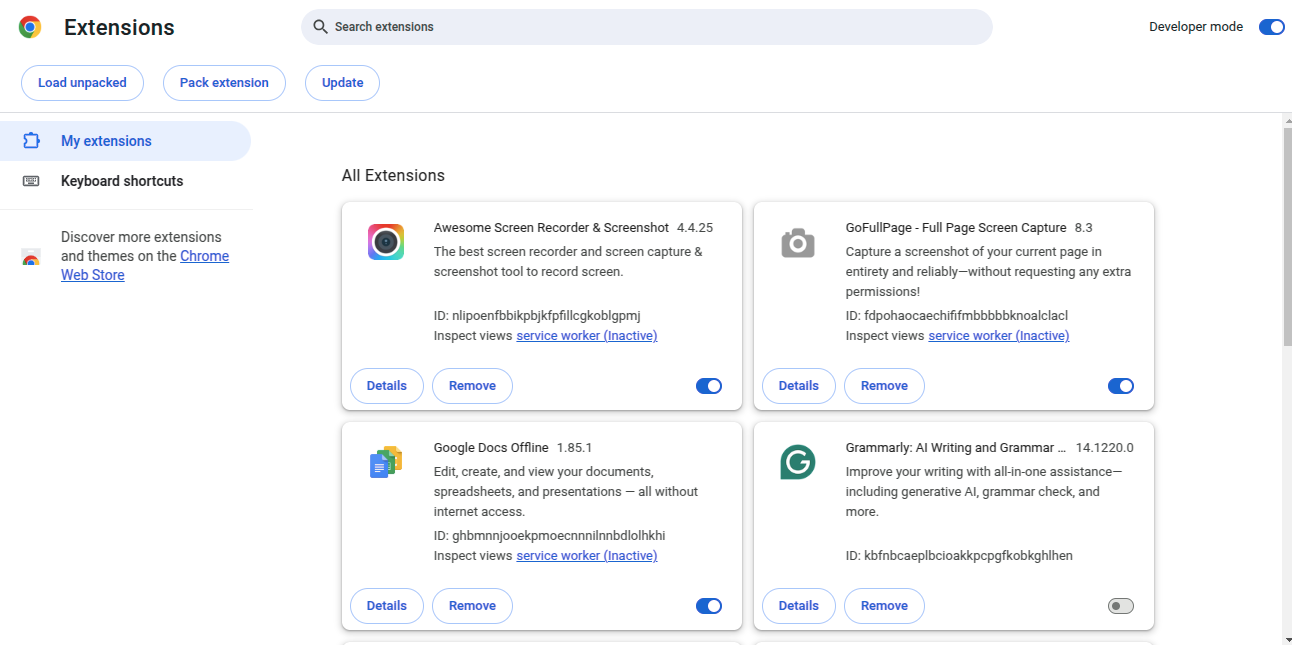The width and height of the screenshot is (1292, 645).
Task: Open My extensions section
Action: [125, 141]
